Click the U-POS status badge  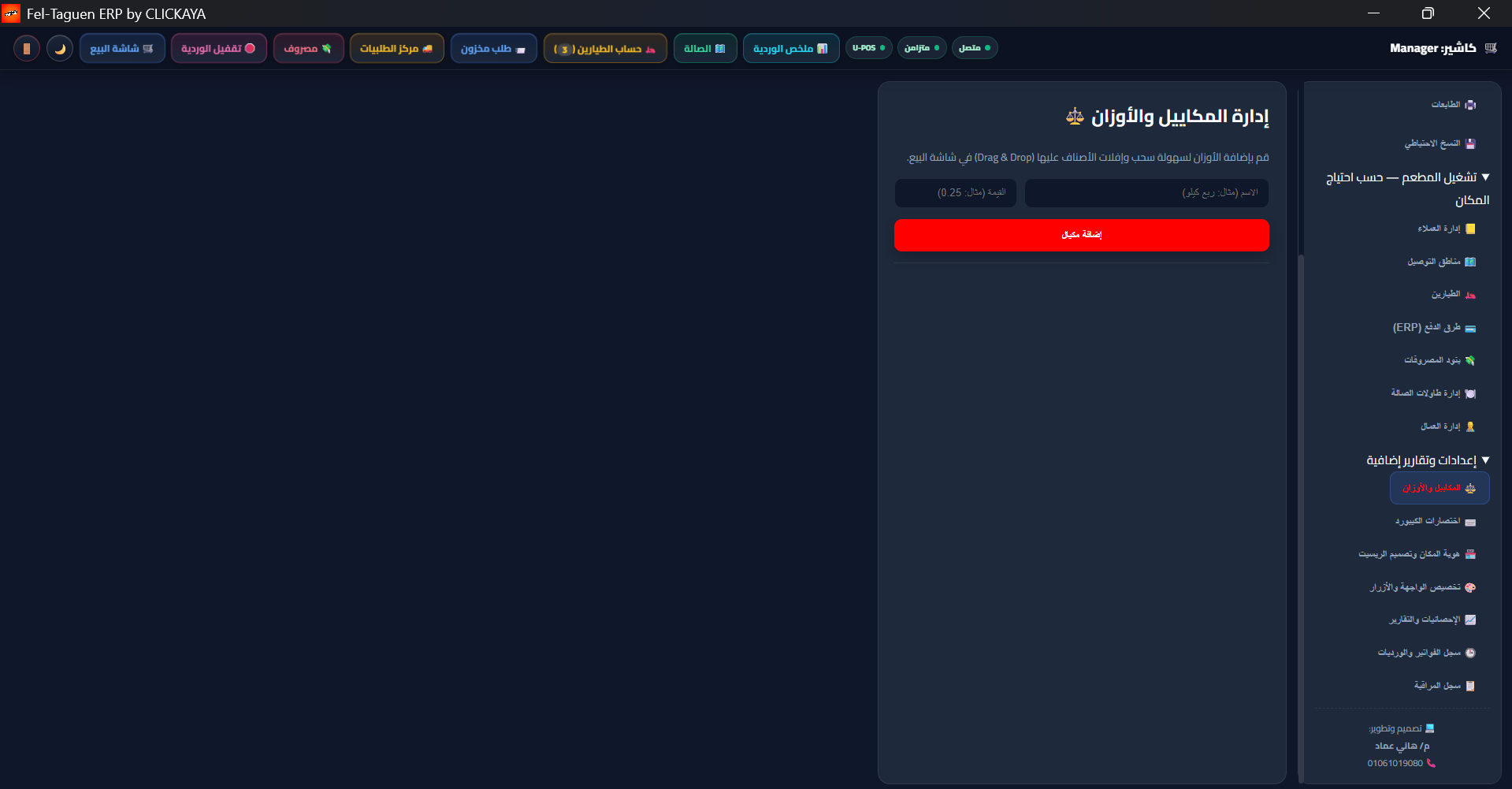pyautogui.click(x=869, y=48)
